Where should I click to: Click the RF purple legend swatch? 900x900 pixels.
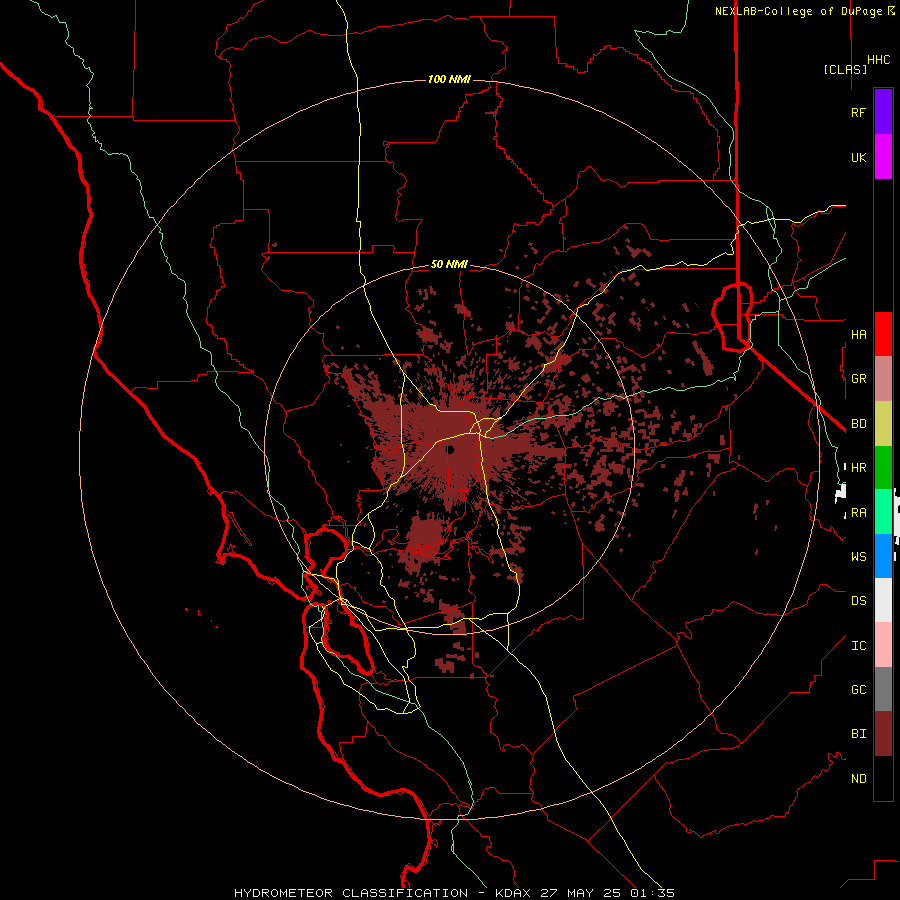point(883,112)
